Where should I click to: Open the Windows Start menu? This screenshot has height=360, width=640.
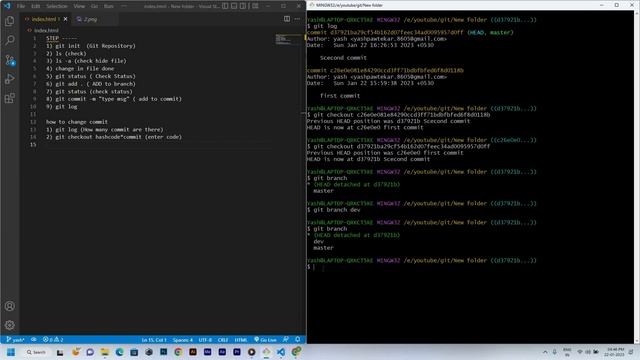click(11, 352)
